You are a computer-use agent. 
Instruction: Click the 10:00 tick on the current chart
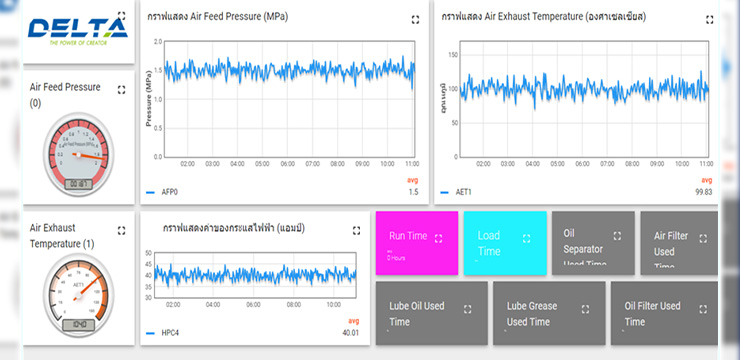tap(333, 305)
